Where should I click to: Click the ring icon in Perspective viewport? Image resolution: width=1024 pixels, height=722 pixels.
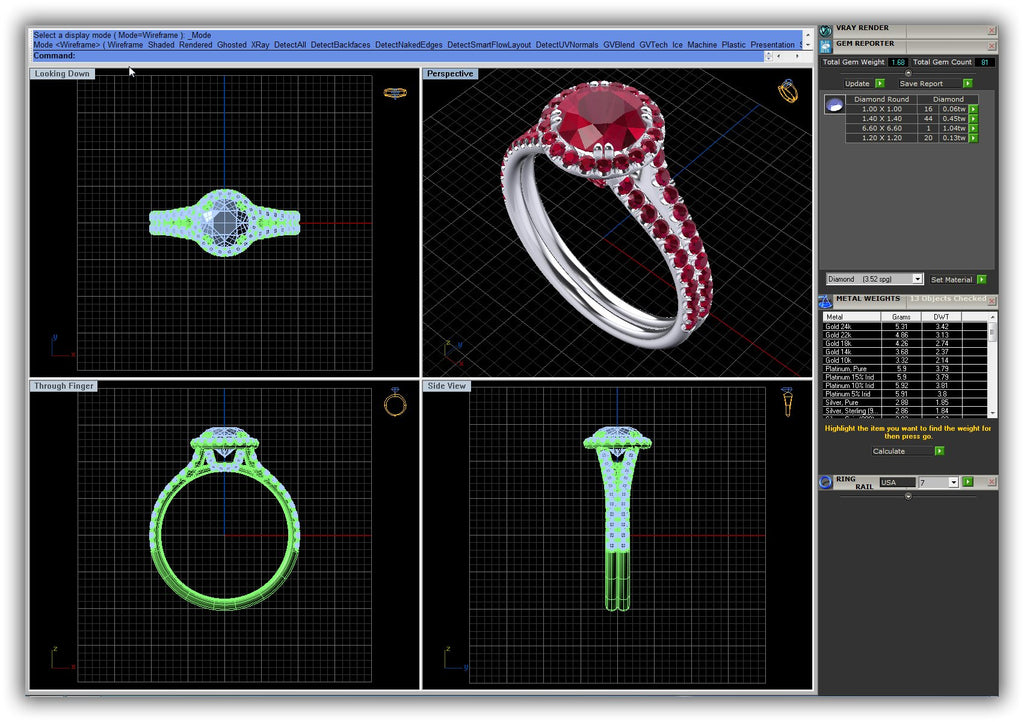coord(788,92)
